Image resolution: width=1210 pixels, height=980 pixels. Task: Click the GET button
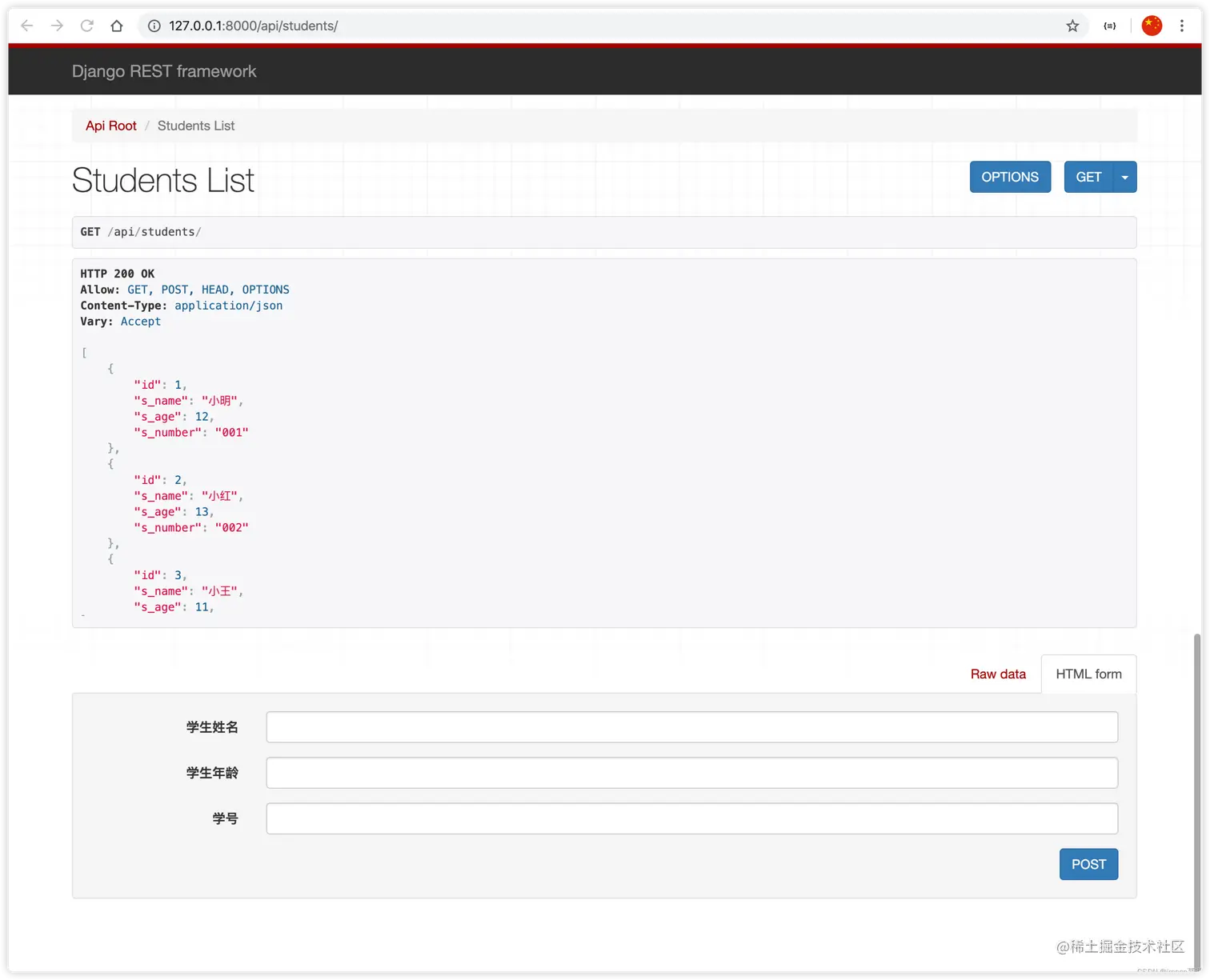[x=1088, y=177]
